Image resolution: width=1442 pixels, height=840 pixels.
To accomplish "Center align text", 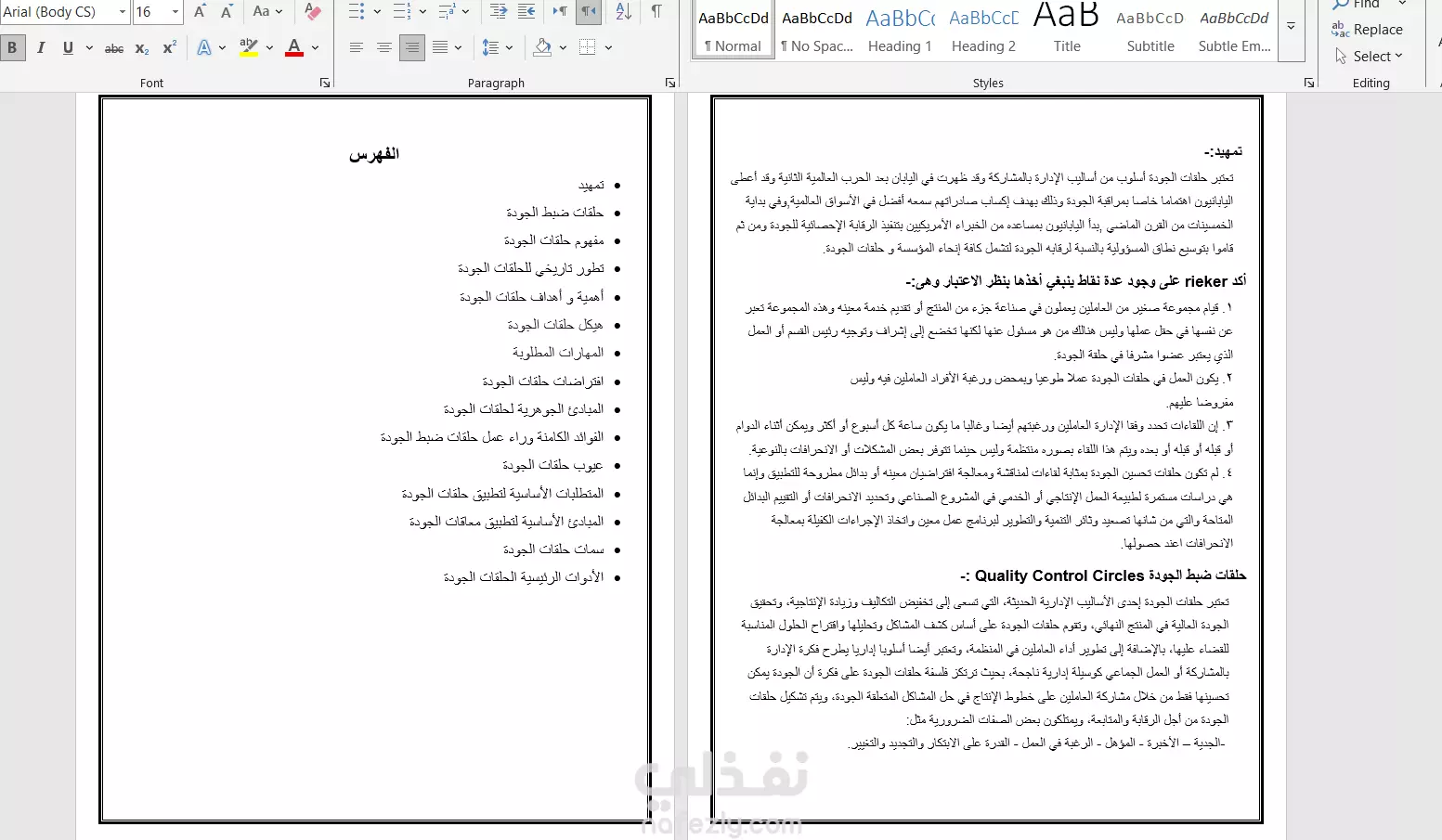I will click(383, 47).
